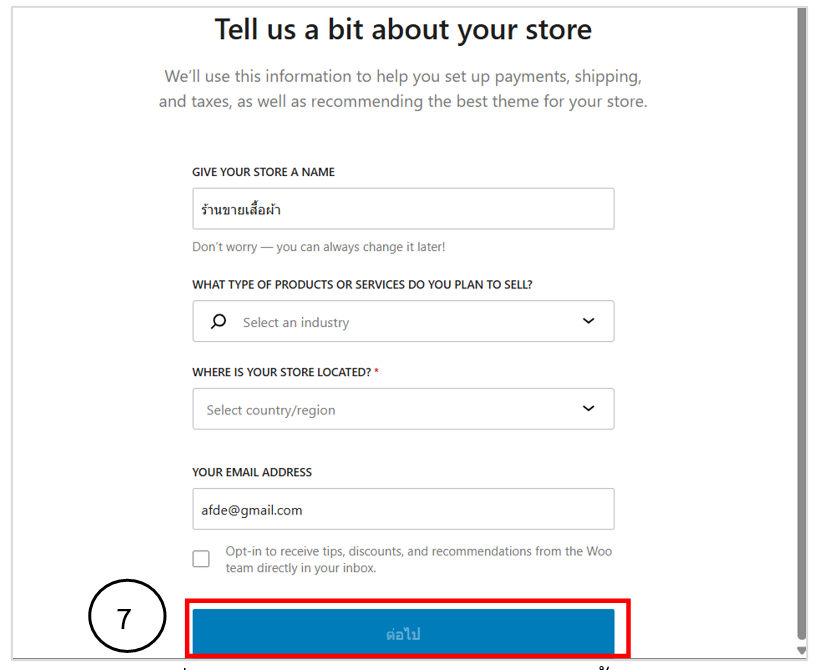Click the intro paragraph about payments and shipping
Image resolution: width=818 pixels, height=670 pixels.
403,89
